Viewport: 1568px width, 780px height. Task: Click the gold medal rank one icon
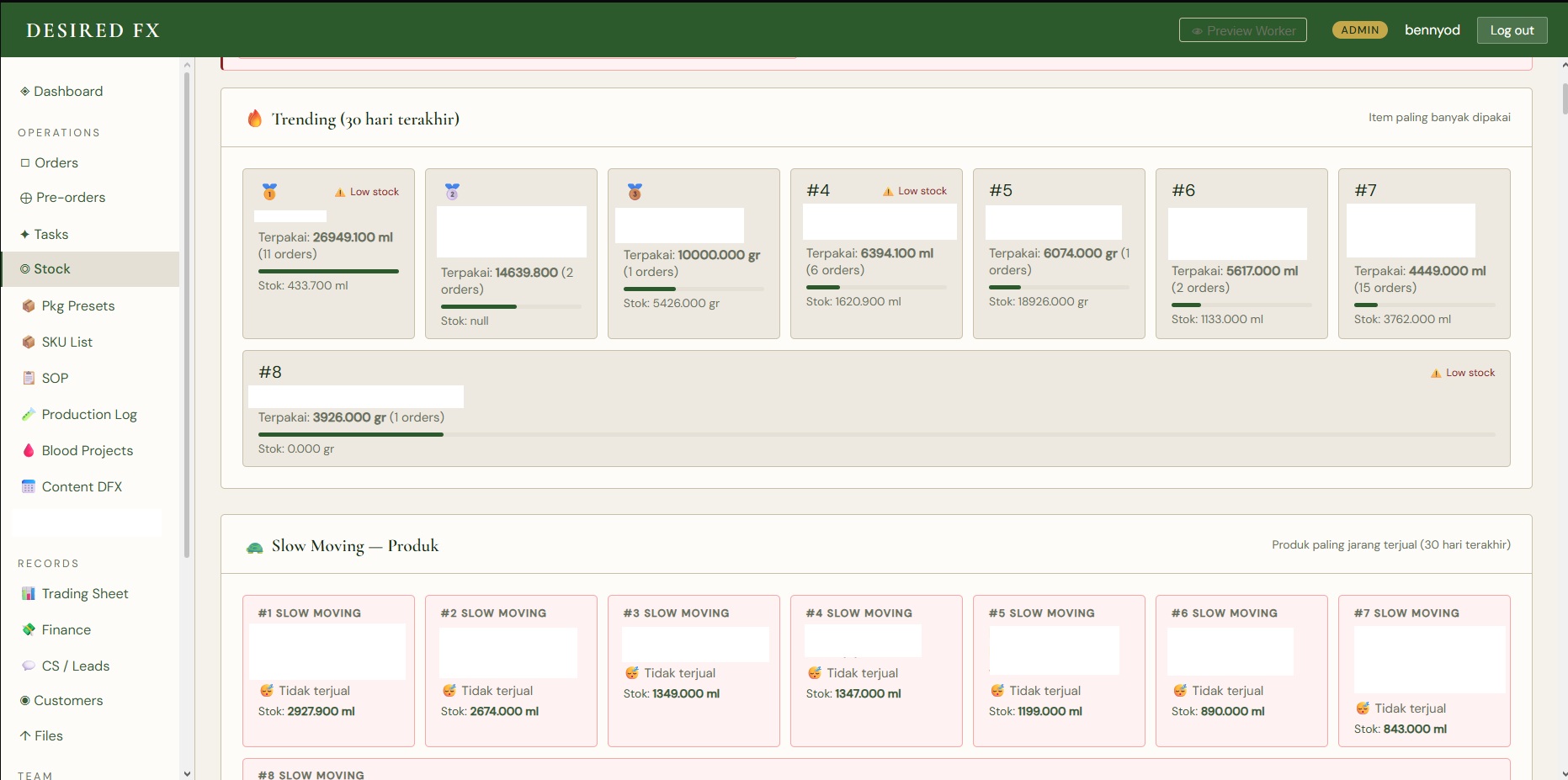(269, 192)
